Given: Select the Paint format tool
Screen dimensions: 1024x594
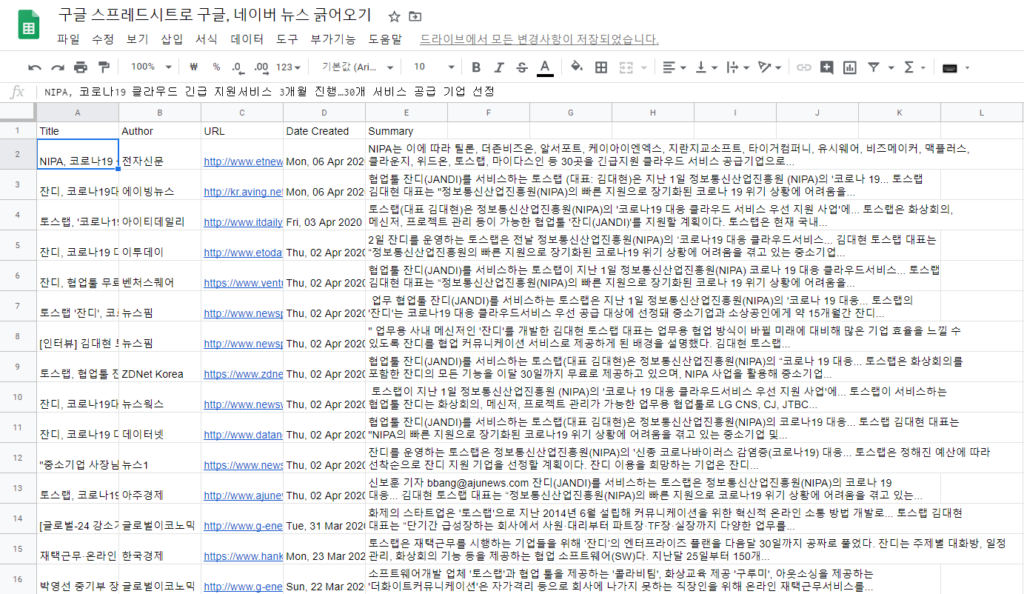Looking at the screenshot, I should [x=103, y=67].
